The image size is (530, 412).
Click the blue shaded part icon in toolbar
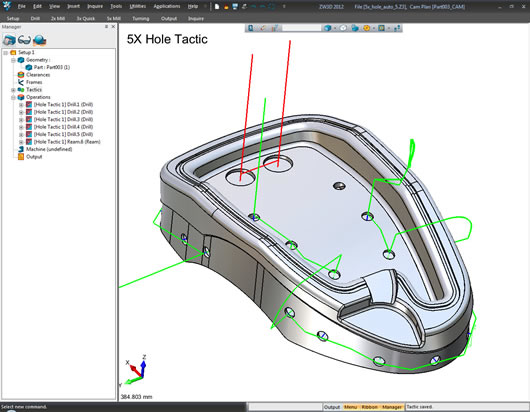(x=355, y=28)
